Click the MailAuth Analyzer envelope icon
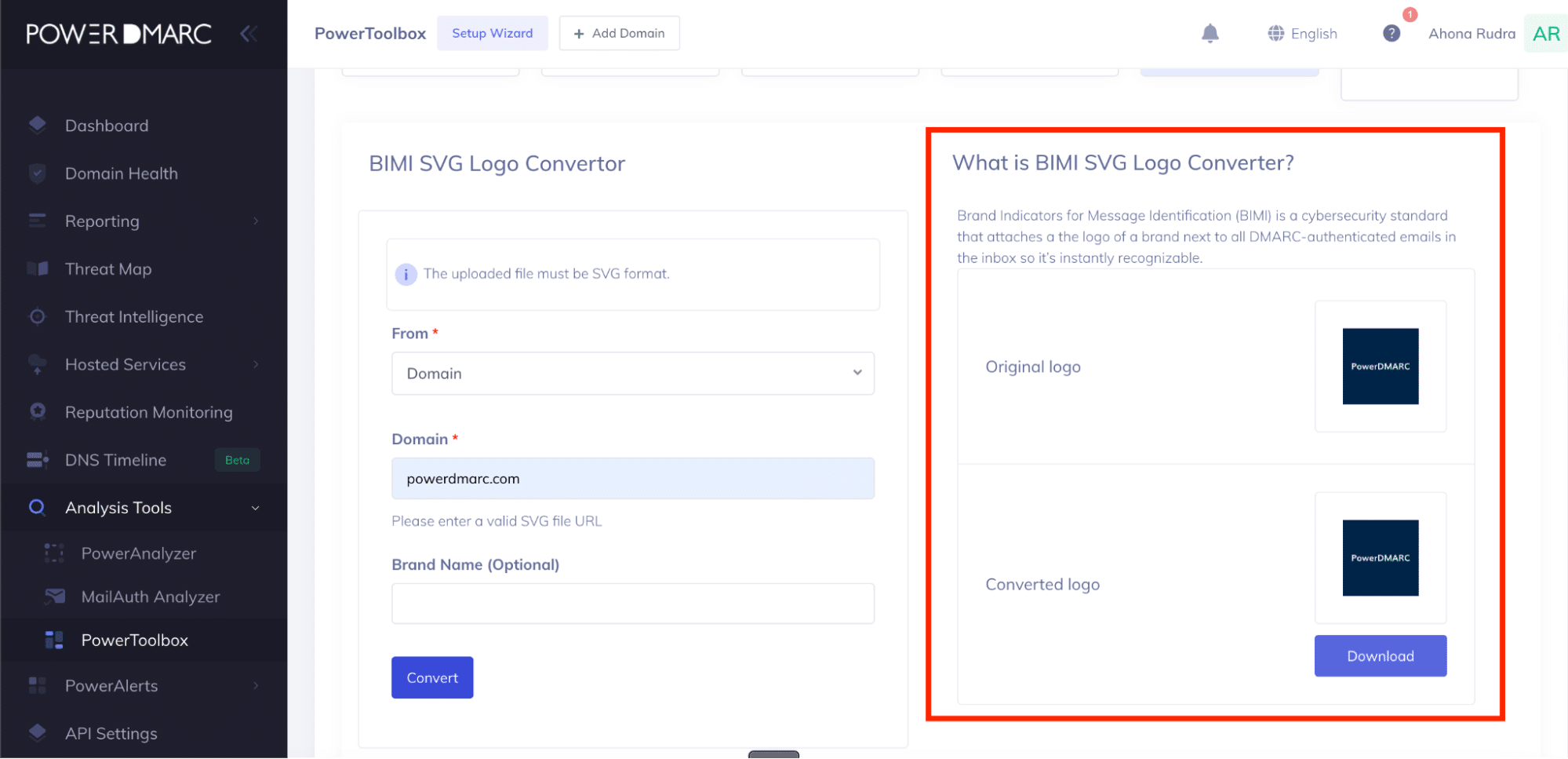The height and width of the screenshot is (759, 1568). tap(54, 597)
